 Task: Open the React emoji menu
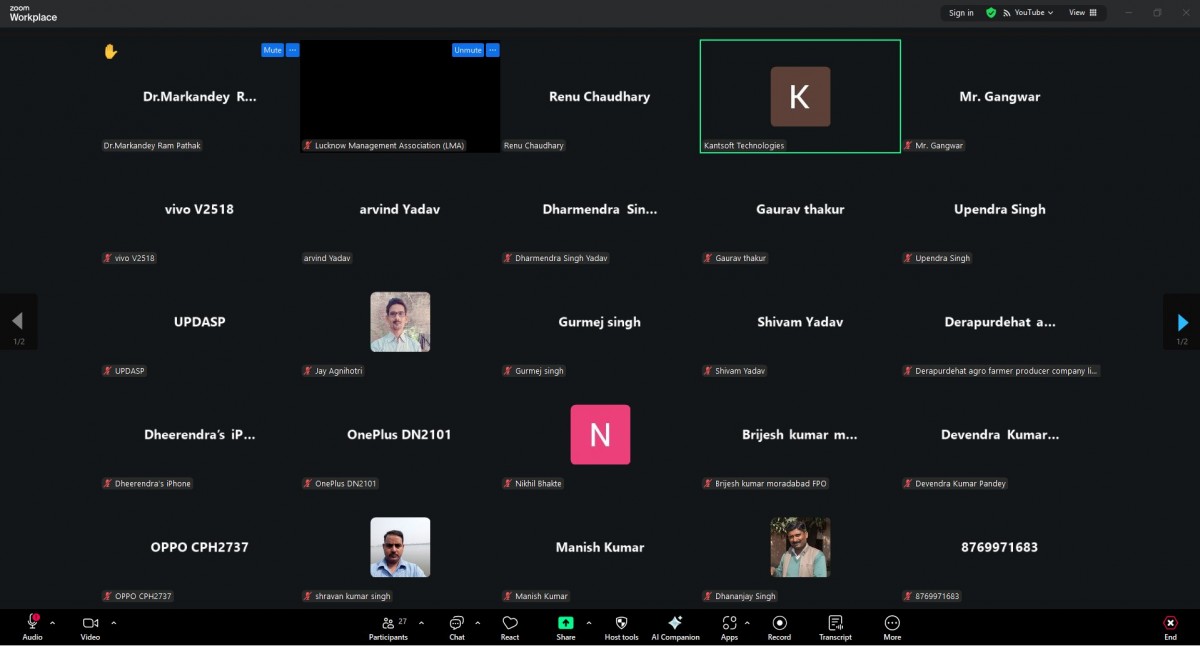tap(510, 627)
